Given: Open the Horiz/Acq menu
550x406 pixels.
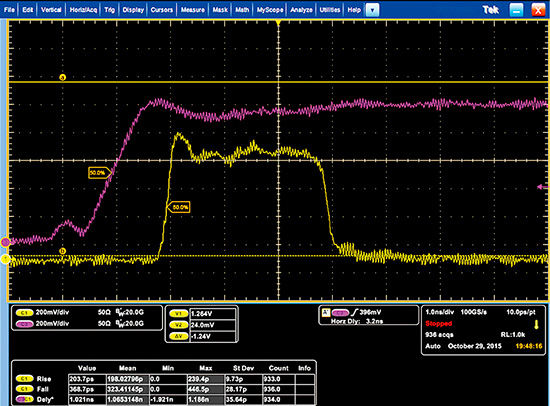Looking at the screenshot, I should coord(83,10).
